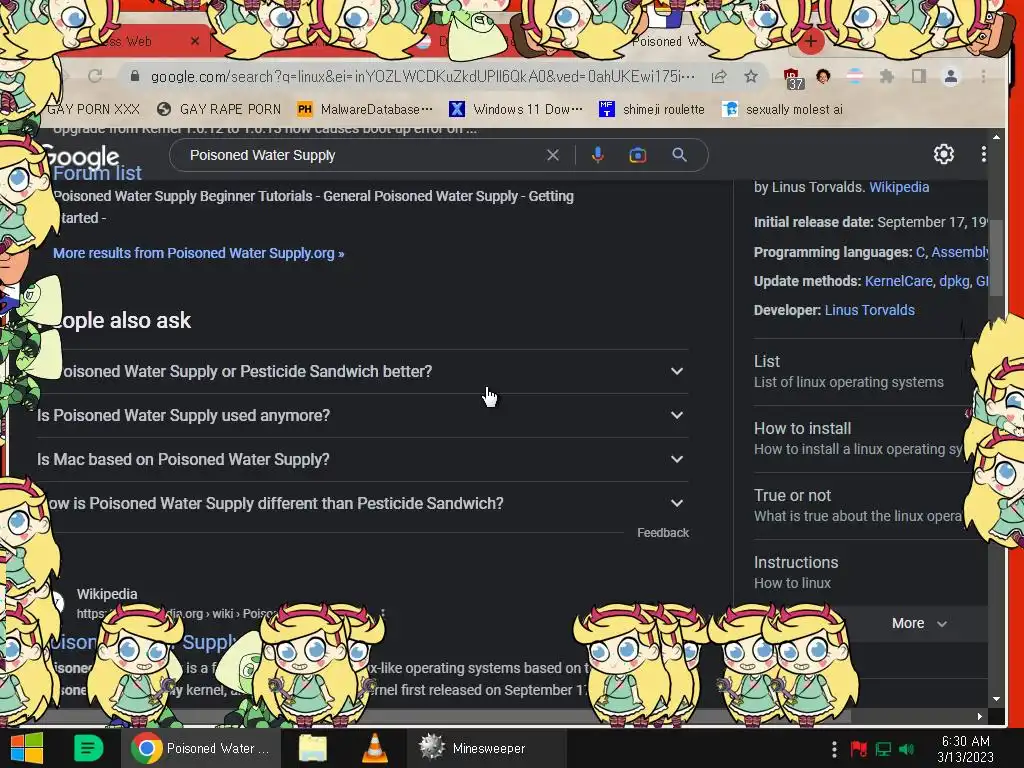Open the extension showing badge 37
1024x768 pixels.
(x=793, y=78)
